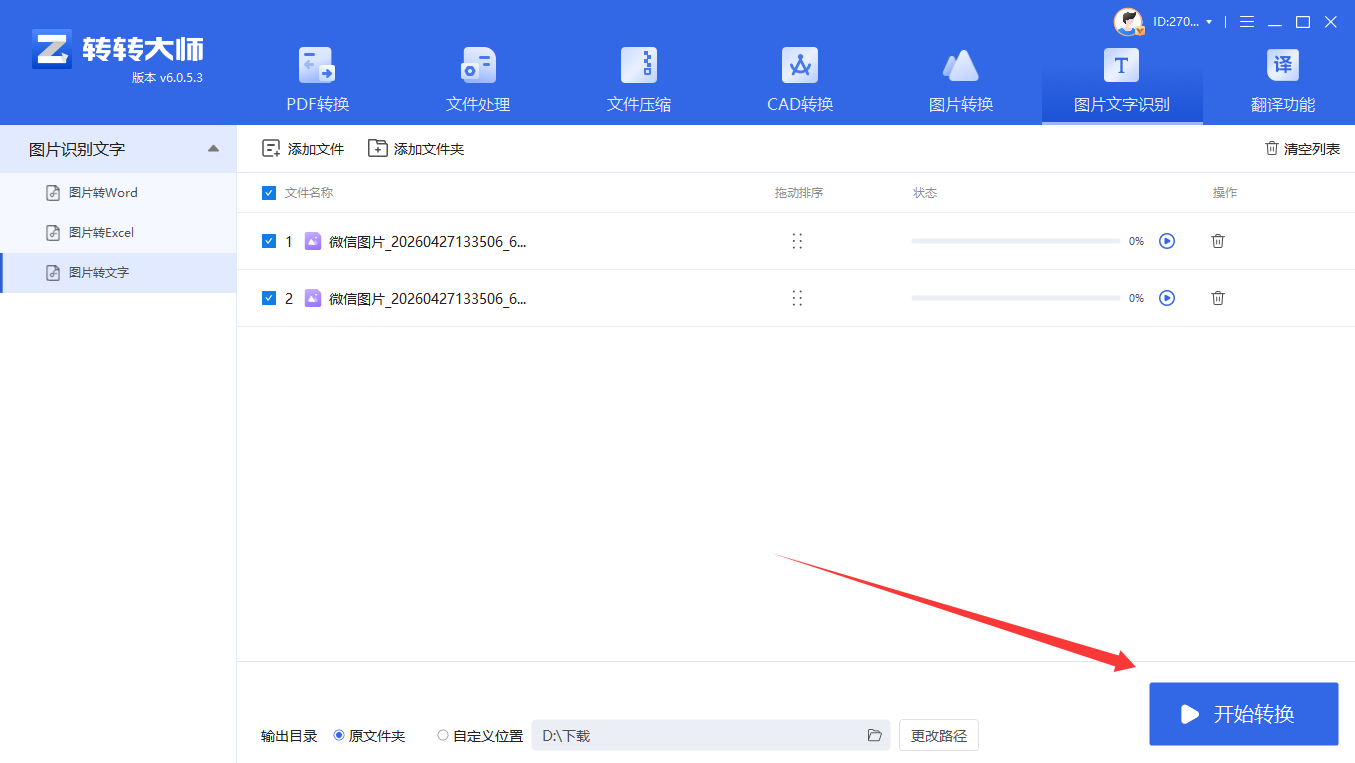Click the 拖动排序 column header
The height and width of the screenshot is (763, 1355).
click(x=799, y=193)
